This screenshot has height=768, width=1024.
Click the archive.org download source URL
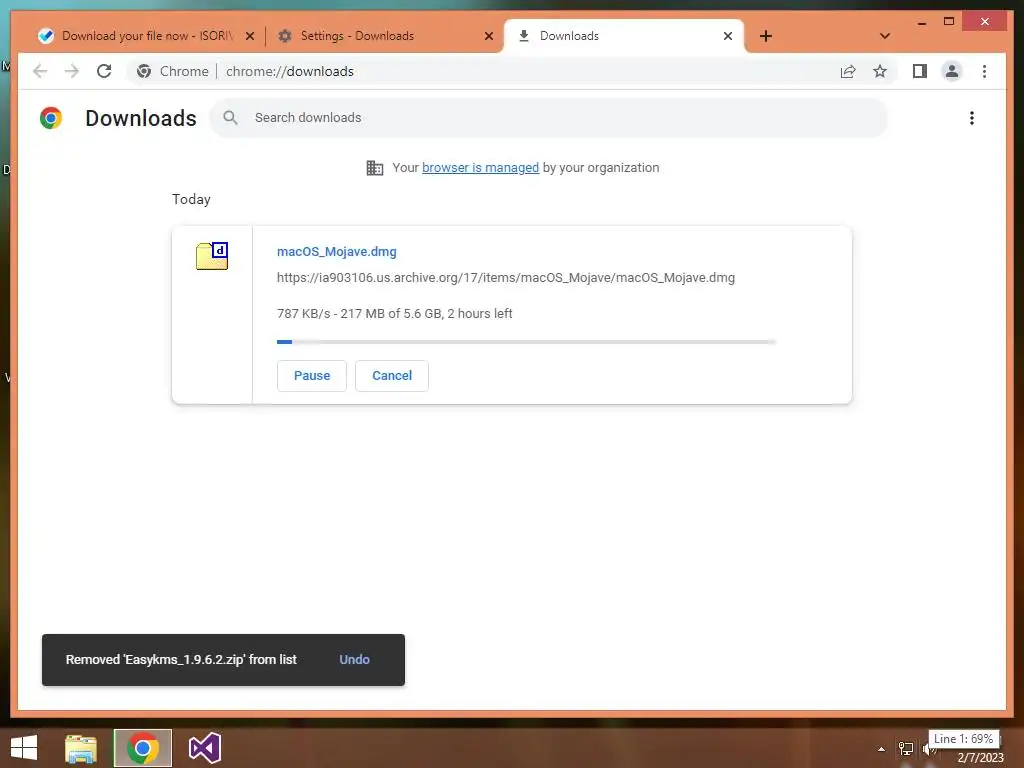pos(505,278)
